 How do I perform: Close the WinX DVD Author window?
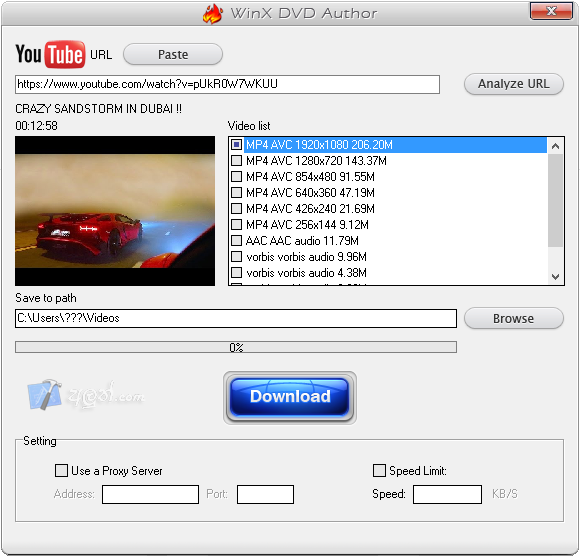(x=551, y=11)
